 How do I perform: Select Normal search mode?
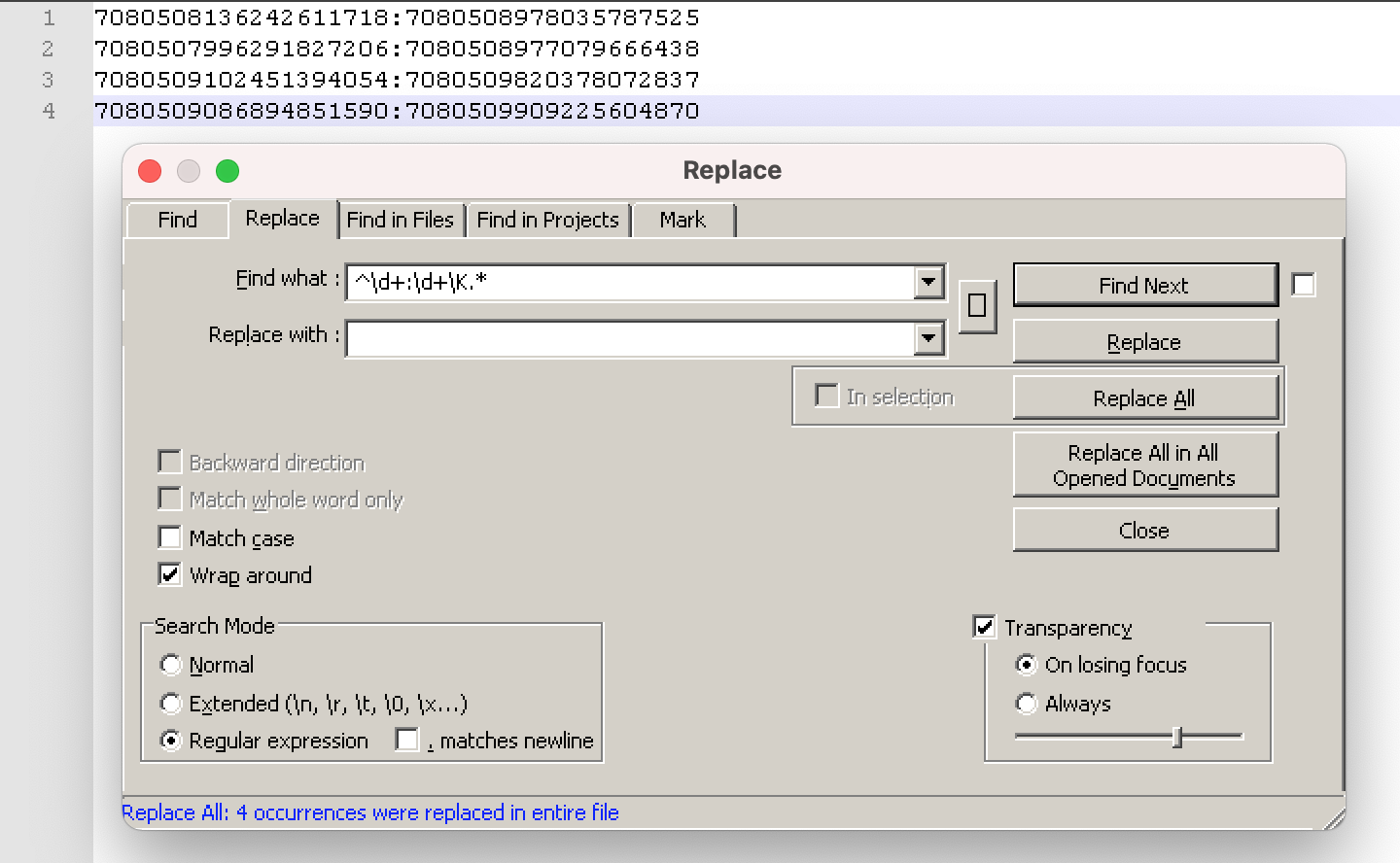click(x=171, y=665)
